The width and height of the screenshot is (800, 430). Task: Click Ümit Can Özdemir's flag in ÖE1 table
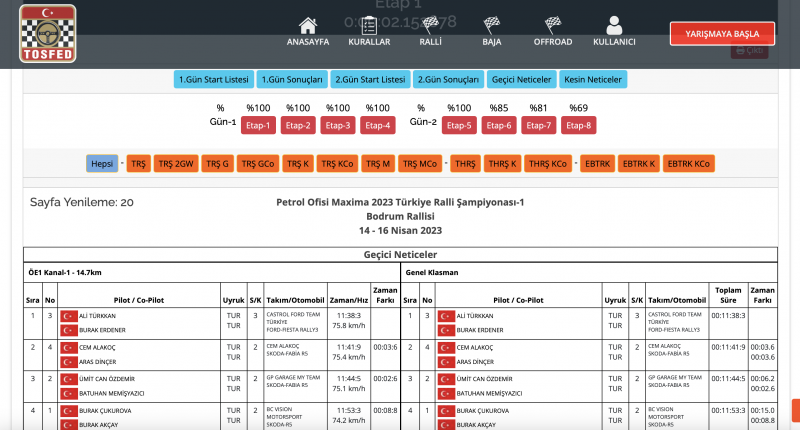click(x=69, y=380)
